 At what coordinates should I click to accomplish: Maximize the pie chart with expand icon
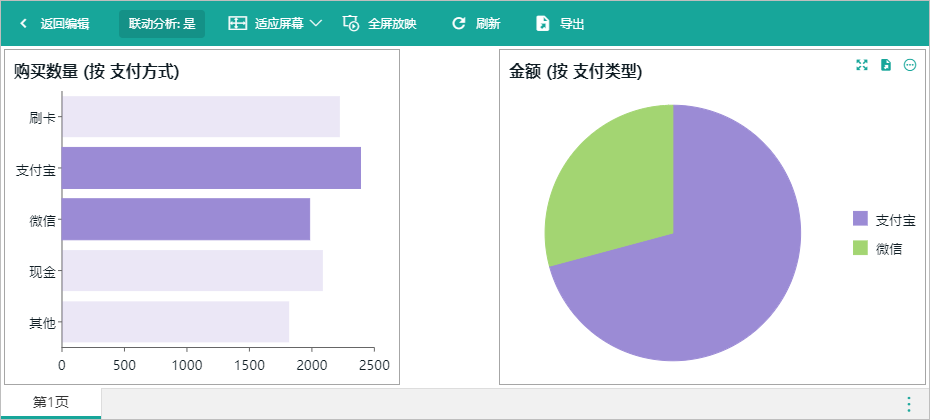(862, 65)
